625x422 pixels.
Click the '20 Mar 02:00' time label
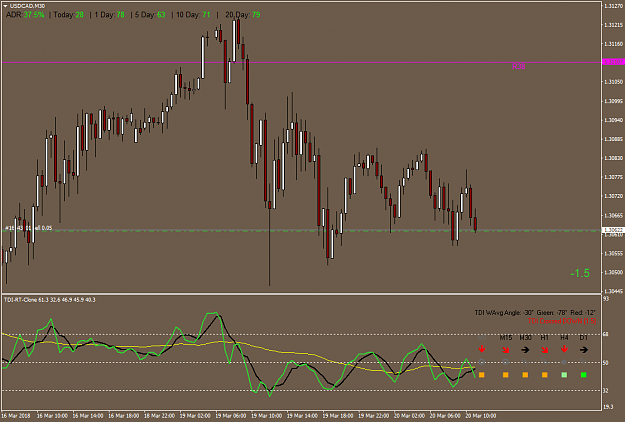(x=409, y=416)
